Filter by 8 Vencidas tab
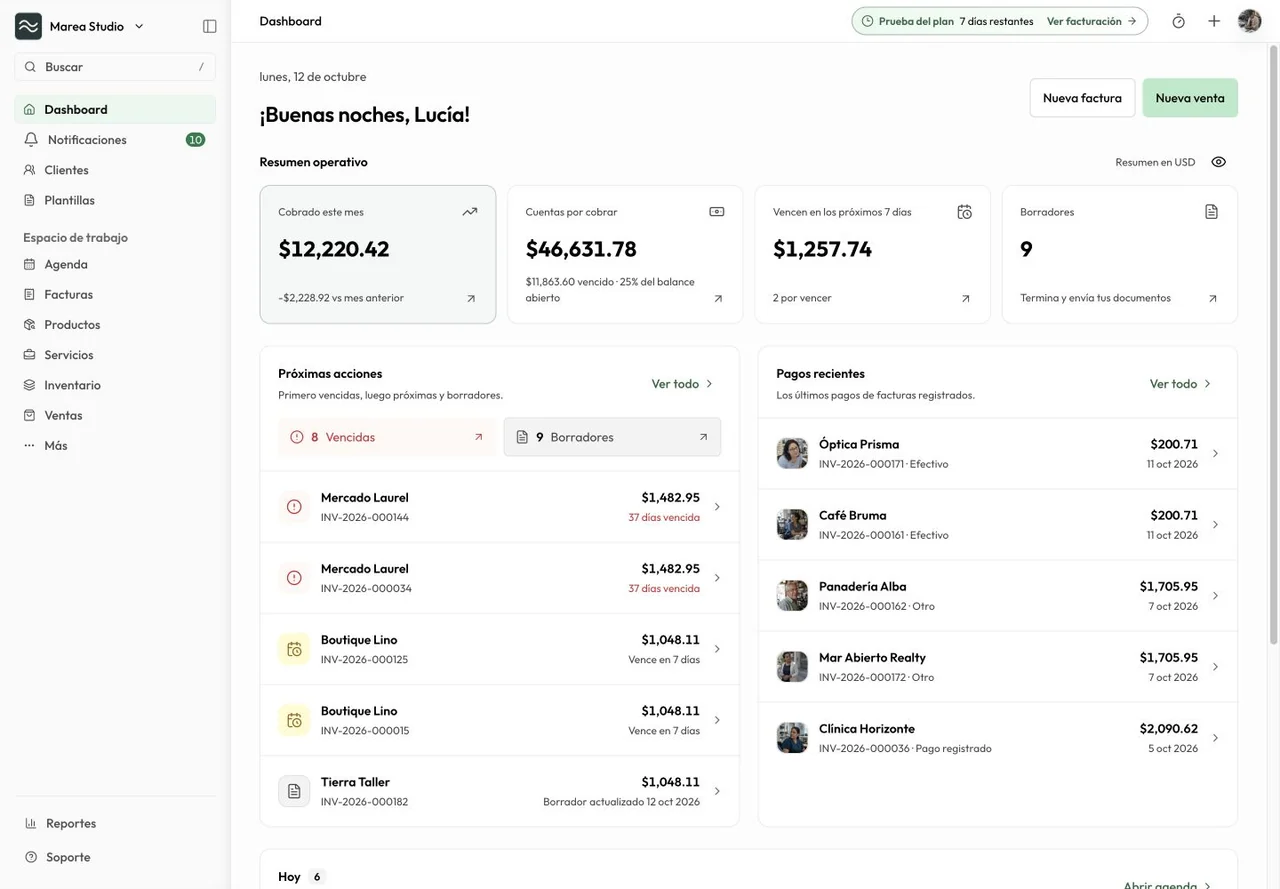The height and width of the screenshot is (889, 1280). 387,437
